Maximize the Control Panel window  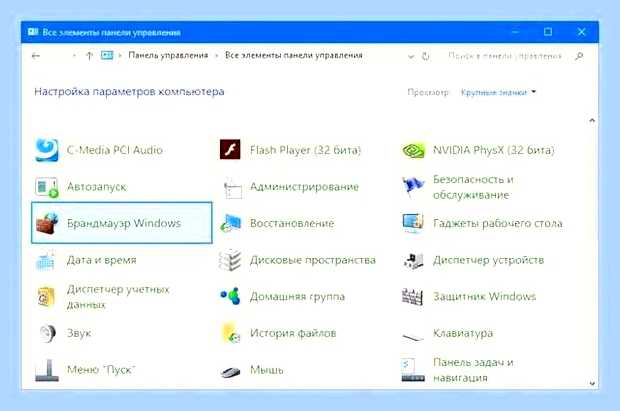548,32
